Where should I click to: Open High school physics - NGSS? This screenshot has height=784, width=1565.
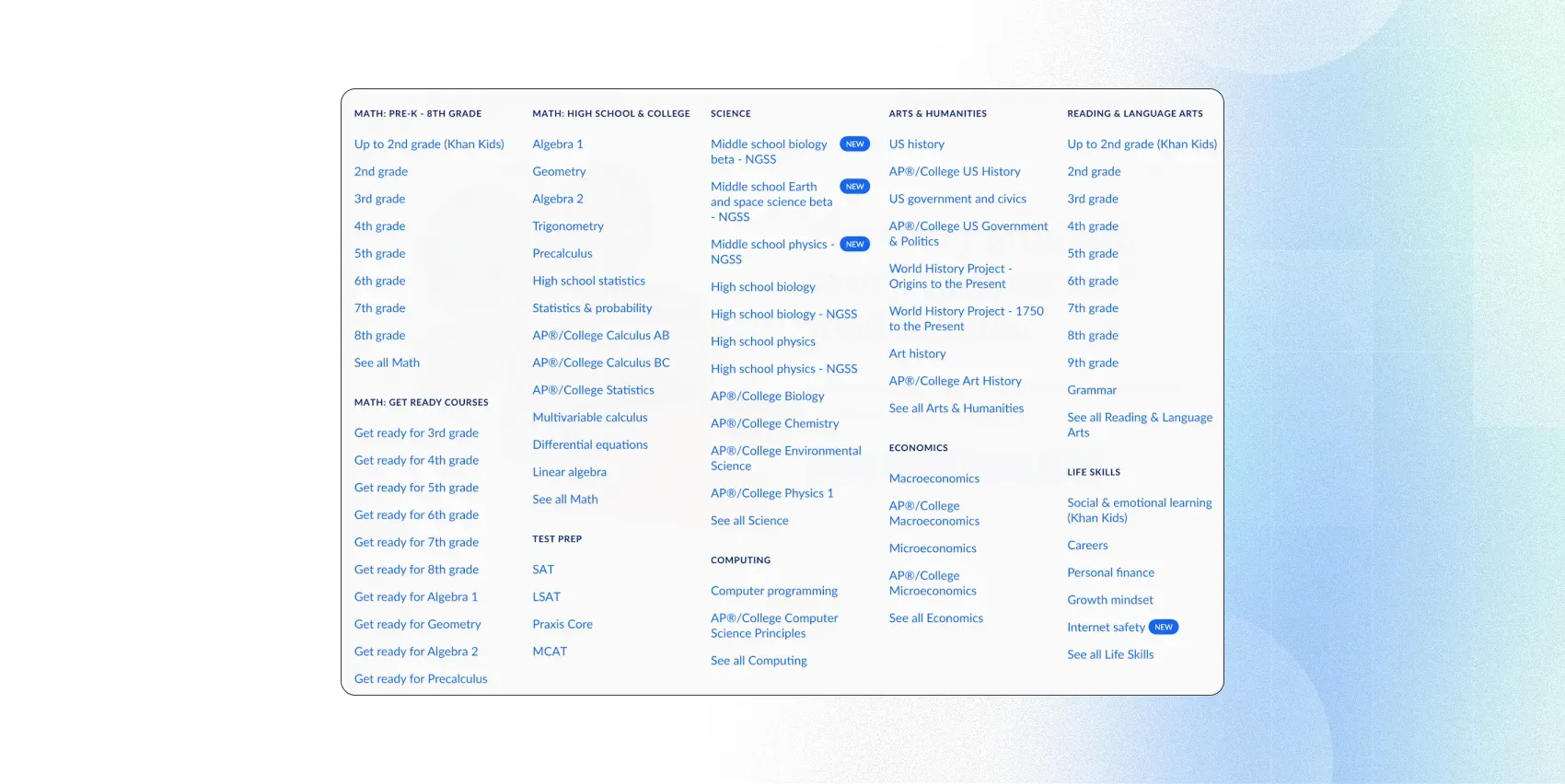(x=783, y=369)
